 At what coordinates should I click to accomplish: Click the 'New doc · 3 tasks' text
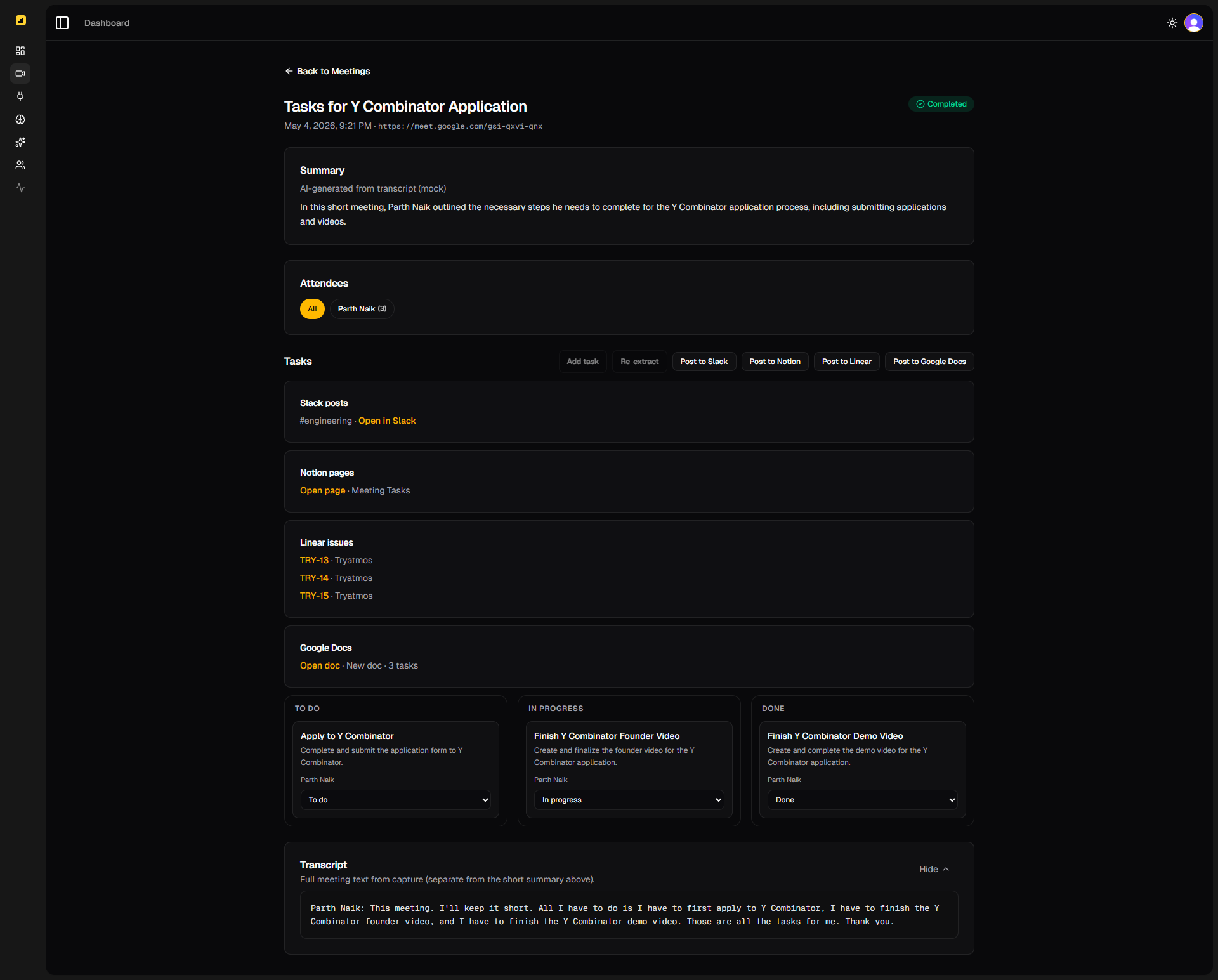(382, 665)
